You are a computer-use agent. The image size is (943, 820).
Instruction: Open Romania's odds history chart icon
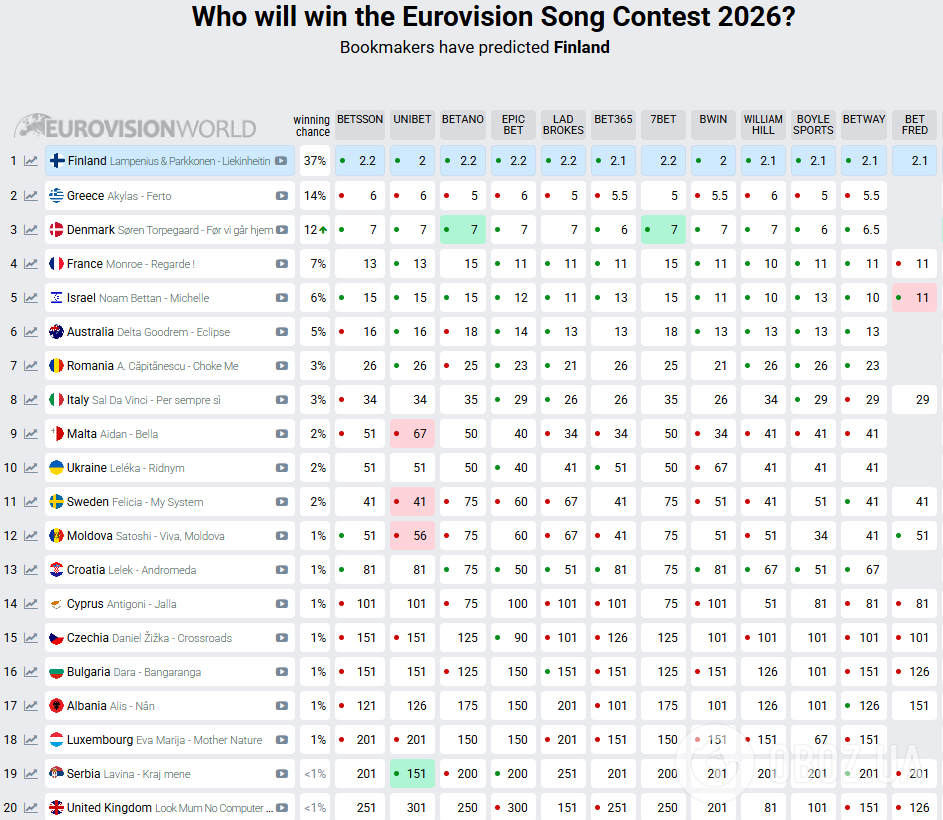(x=31, y=366)
